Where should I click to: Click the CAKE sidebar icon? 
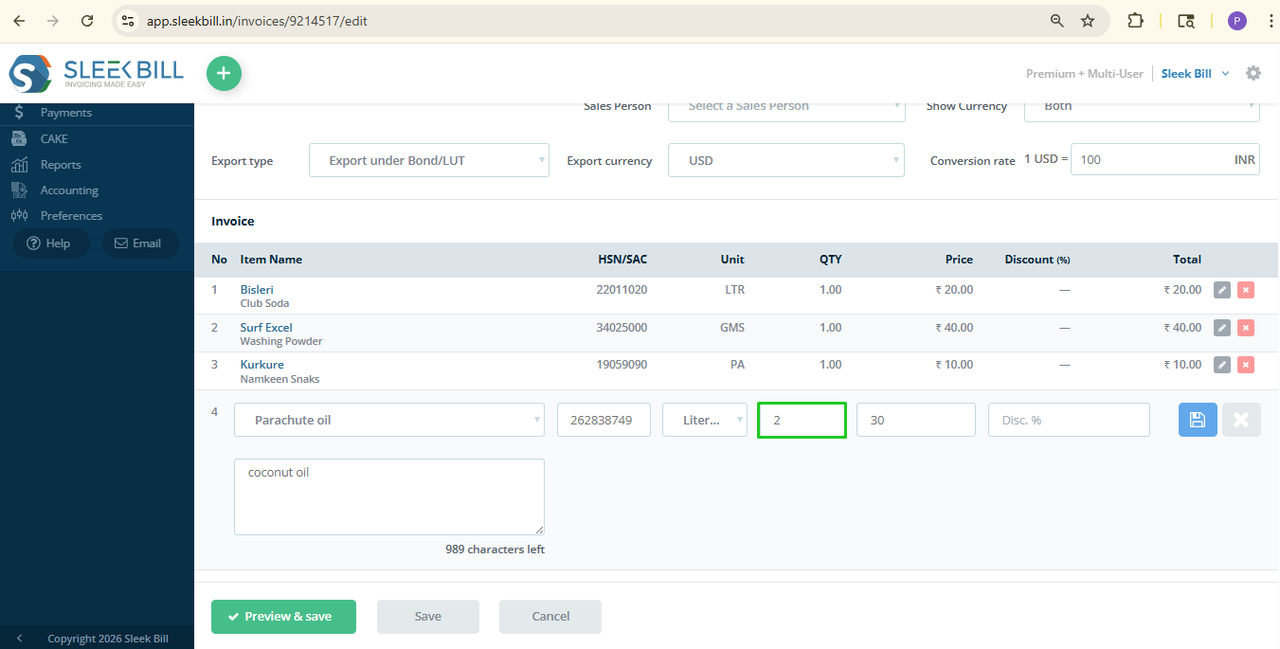pos(20,139)
